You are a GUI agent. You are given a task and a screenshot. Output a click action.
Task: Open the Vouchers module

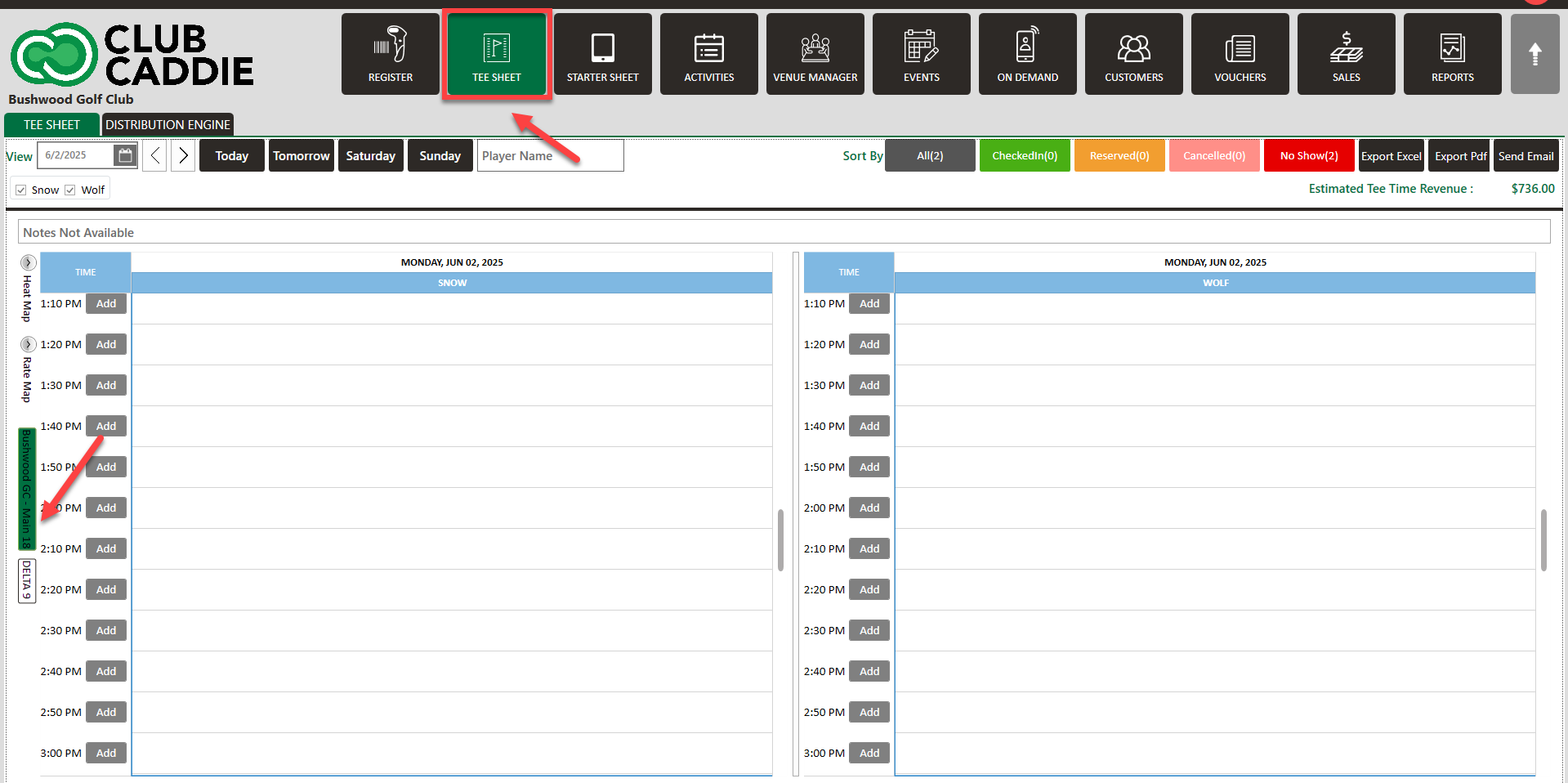1240,54
